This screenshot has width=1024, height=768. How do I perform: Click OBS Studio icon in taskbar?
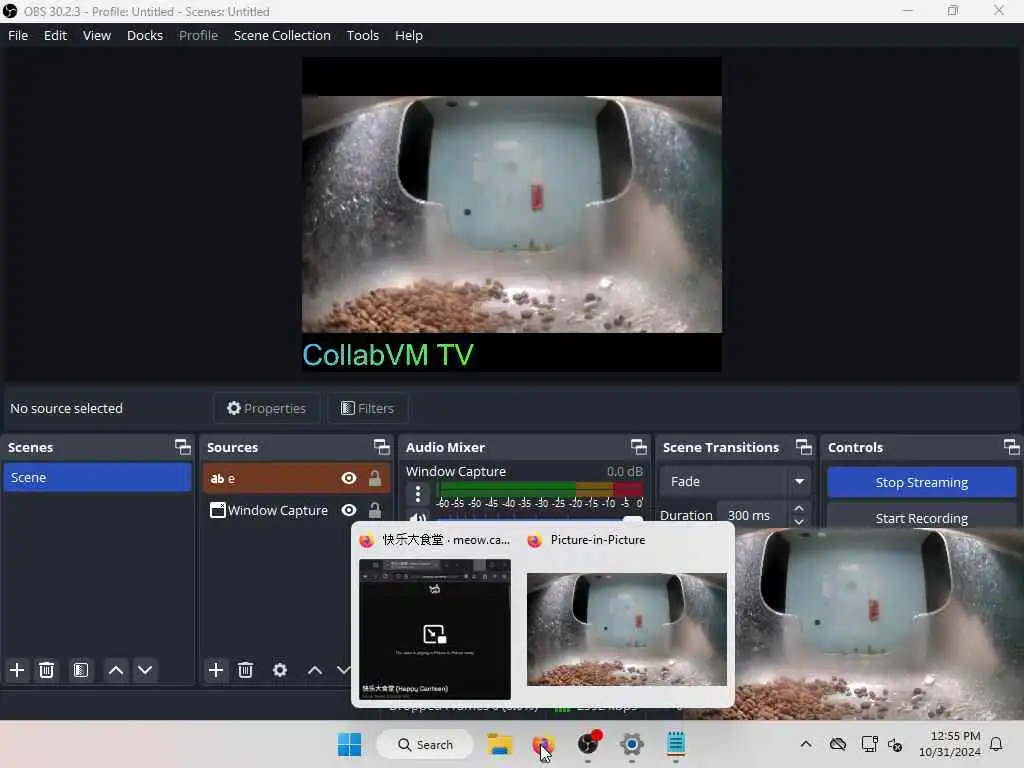click(x=588, y=744)
